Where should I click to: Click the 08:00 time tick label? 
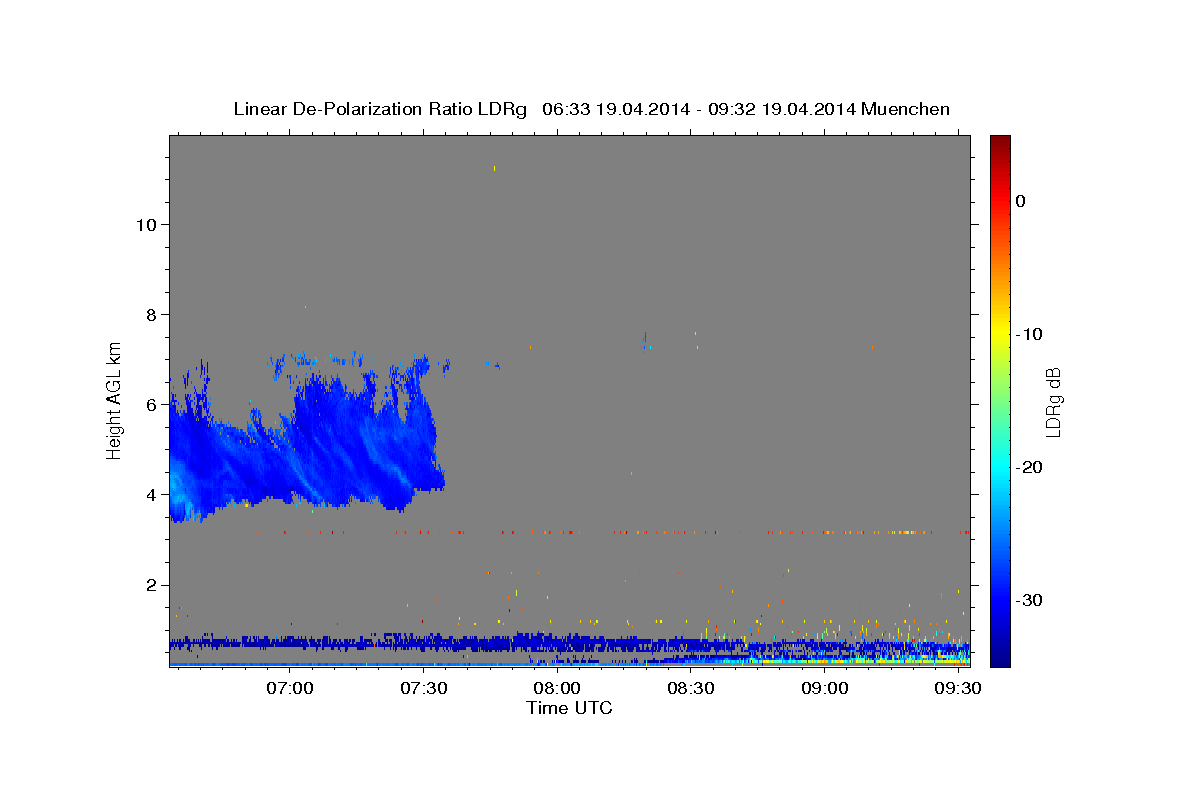pos(557,689)
